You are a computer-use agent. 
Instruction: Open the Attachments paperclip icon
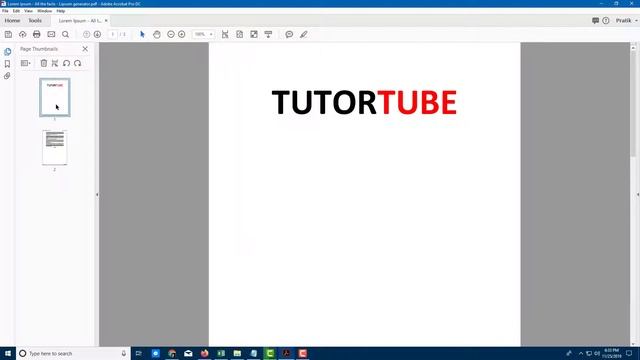(x=7, y=76)
